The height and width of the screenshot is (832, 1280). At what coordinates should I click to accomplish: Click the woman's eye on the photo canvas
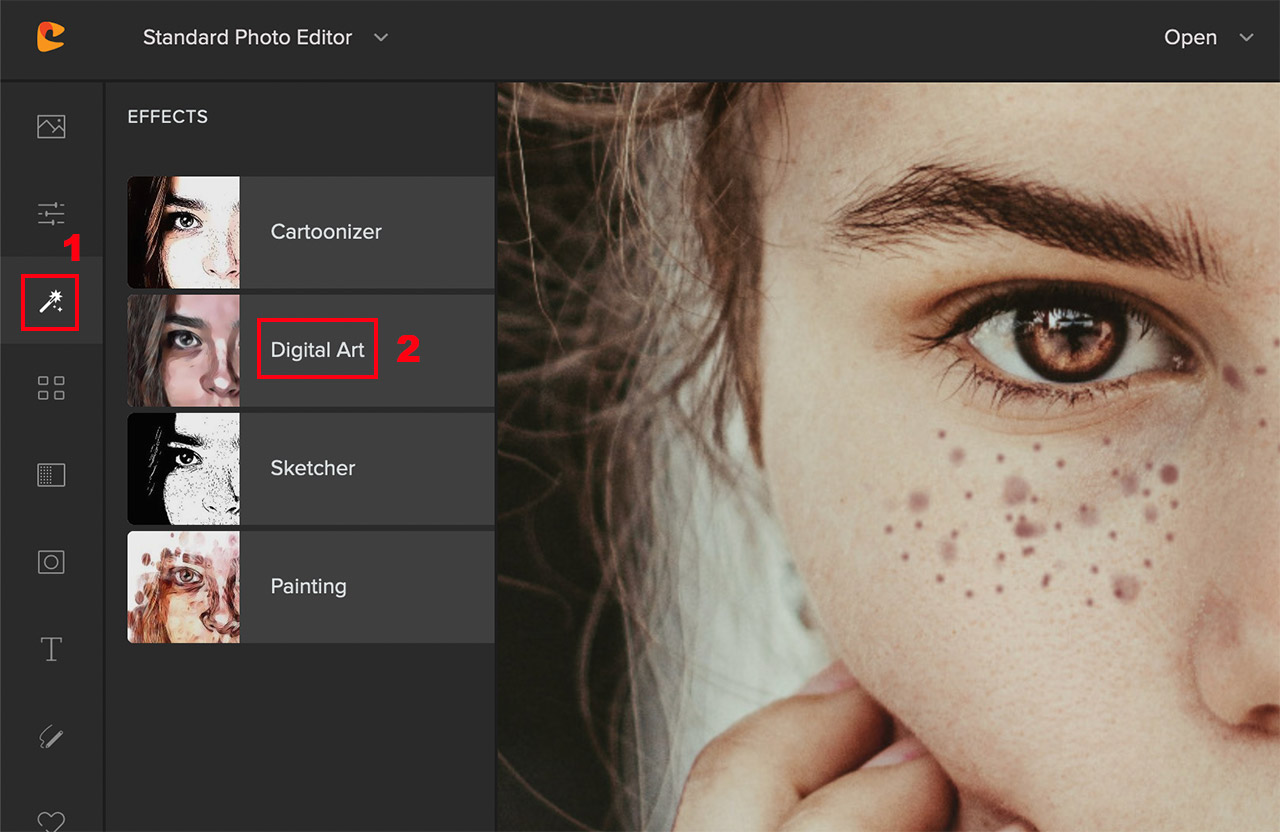tap(1055, 340)
